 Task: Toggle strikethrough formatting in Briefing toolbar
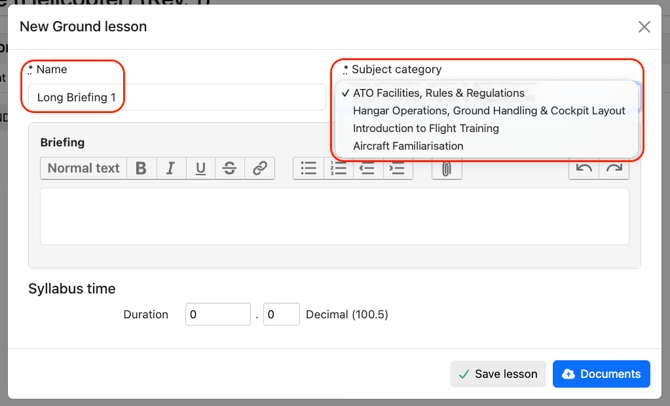[x=229, y=168]
